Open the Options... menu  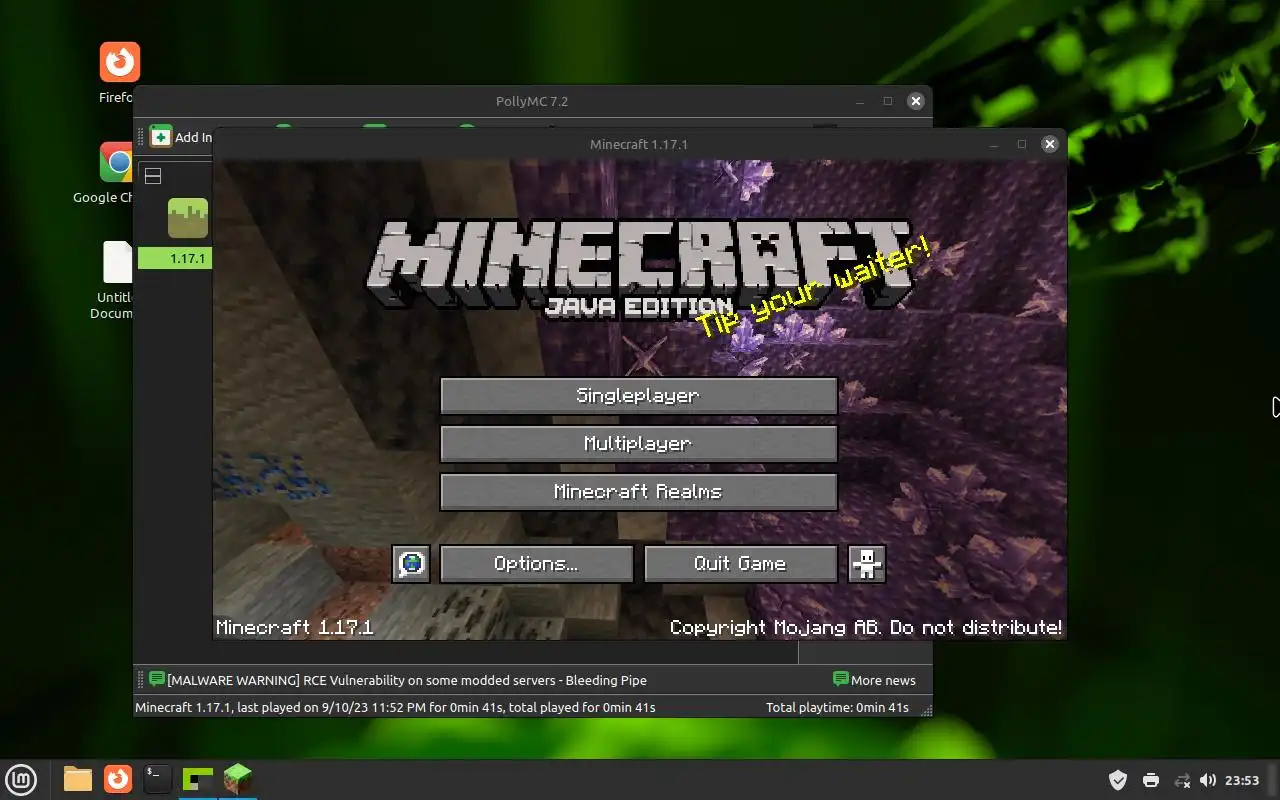pyautogui.click(x=536, y=563)
